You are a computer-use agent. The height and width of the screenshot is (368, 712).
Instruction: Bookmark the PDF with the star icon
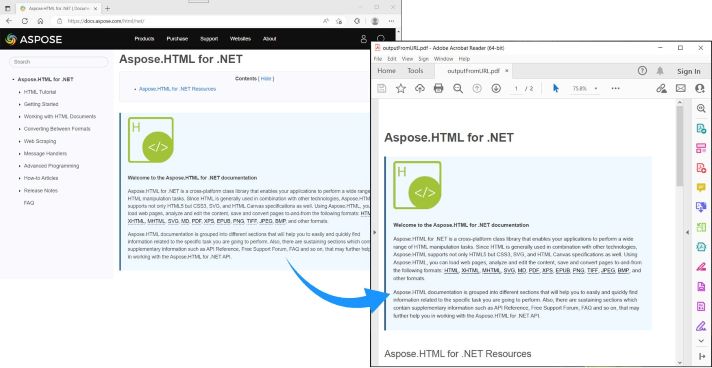tap(400, 89)
